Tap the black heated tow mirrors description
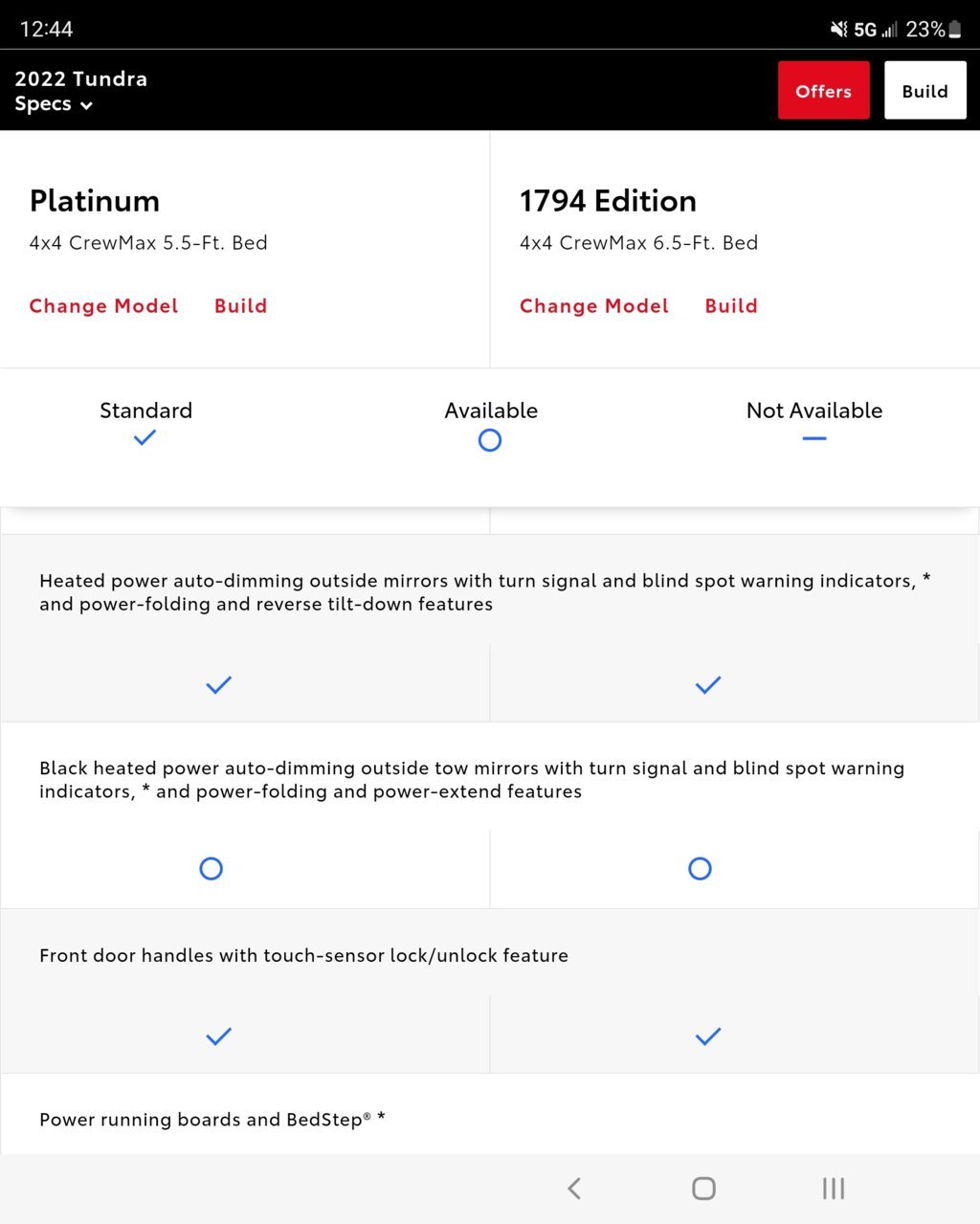The width and height of the screenshot is (980, 1224). coord(472,780)
